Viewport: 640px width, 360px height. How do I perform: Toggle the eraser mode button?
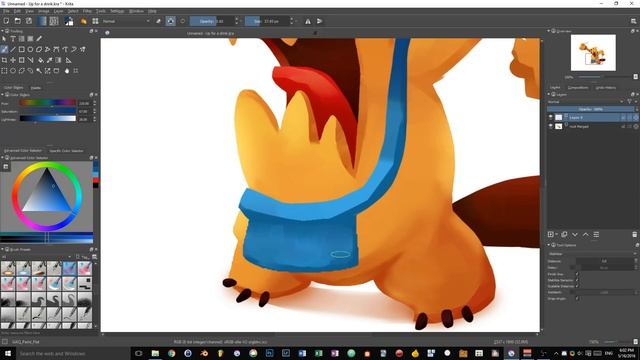pyautogui.click(x=158, y=21)
